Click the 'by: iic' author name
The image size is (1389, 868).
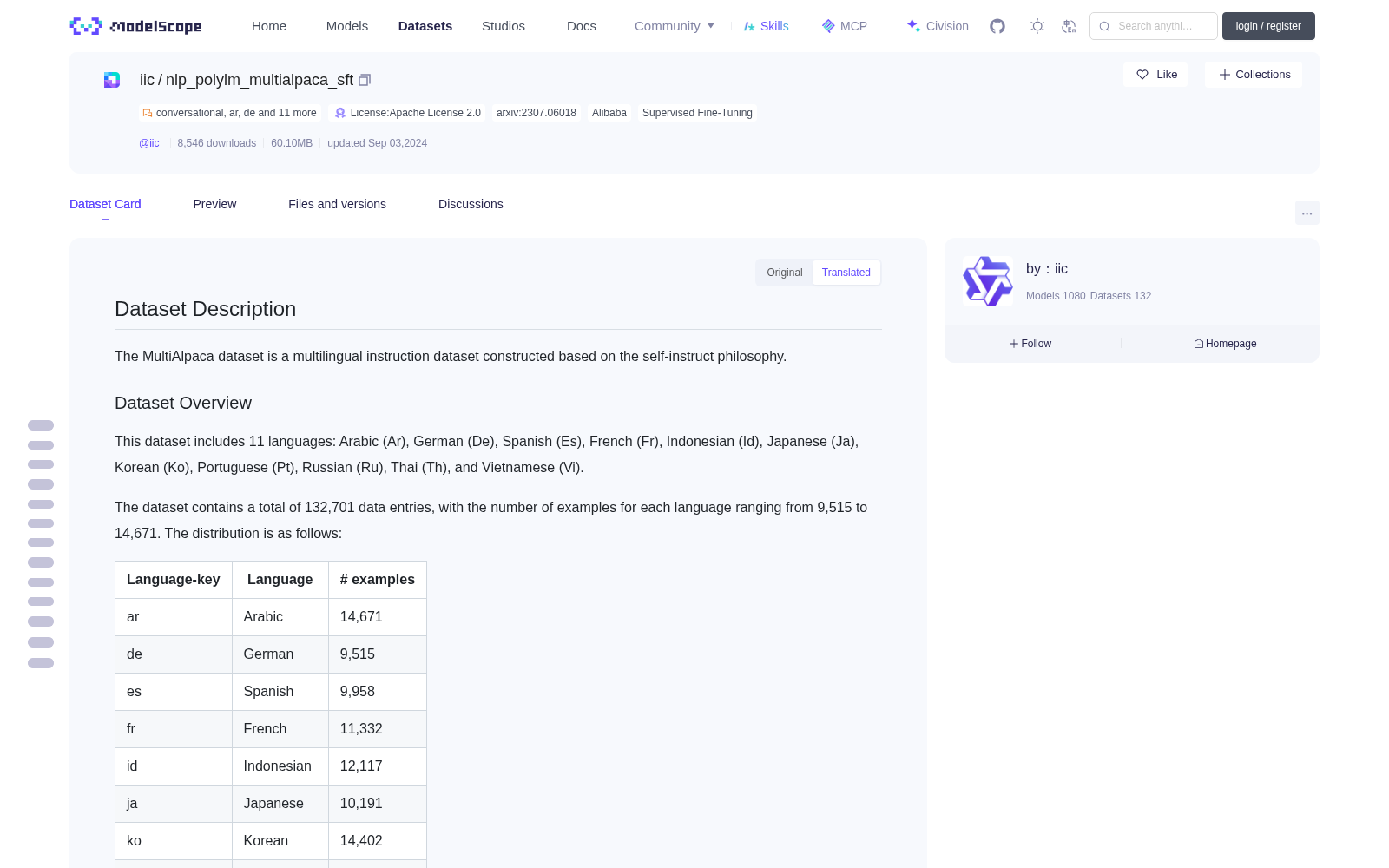(x=1047, y=269)
